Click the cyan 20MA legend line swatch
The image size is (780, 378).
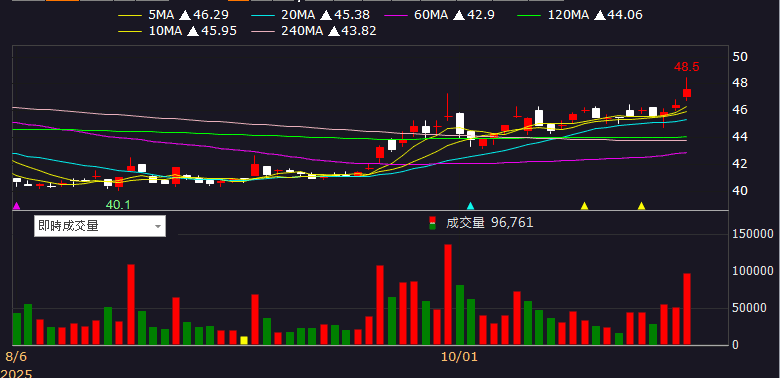tap(264, 16)
